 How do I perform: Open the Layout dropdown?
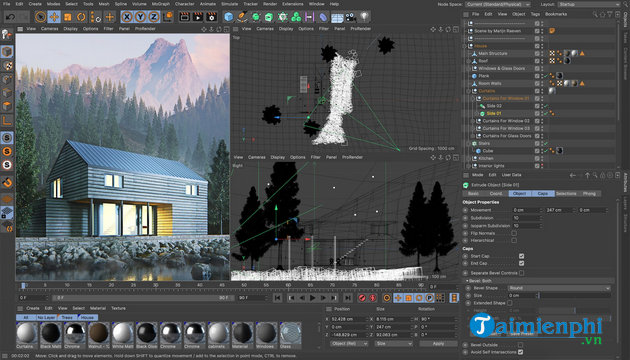(x=589, y=4)
